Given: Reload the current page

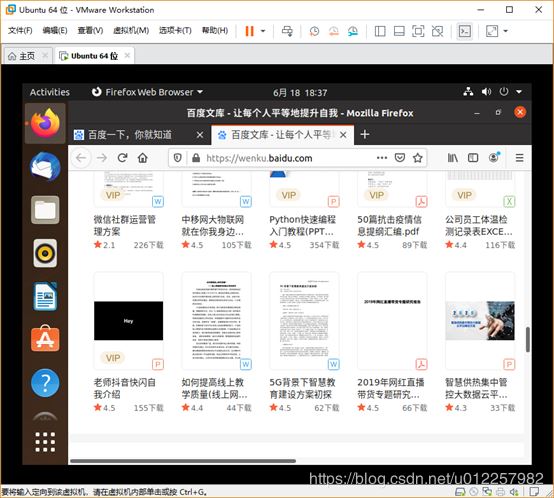Looking at the screenshot, I should tap(122, 158).
